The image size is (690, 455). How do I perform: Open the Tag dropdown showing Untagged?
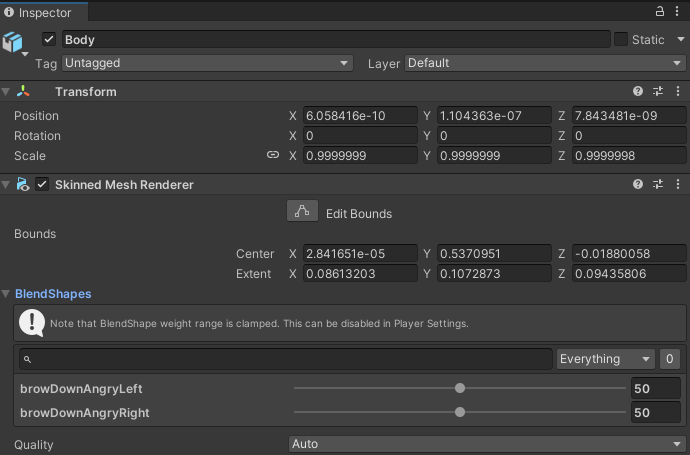coord(207,63)
